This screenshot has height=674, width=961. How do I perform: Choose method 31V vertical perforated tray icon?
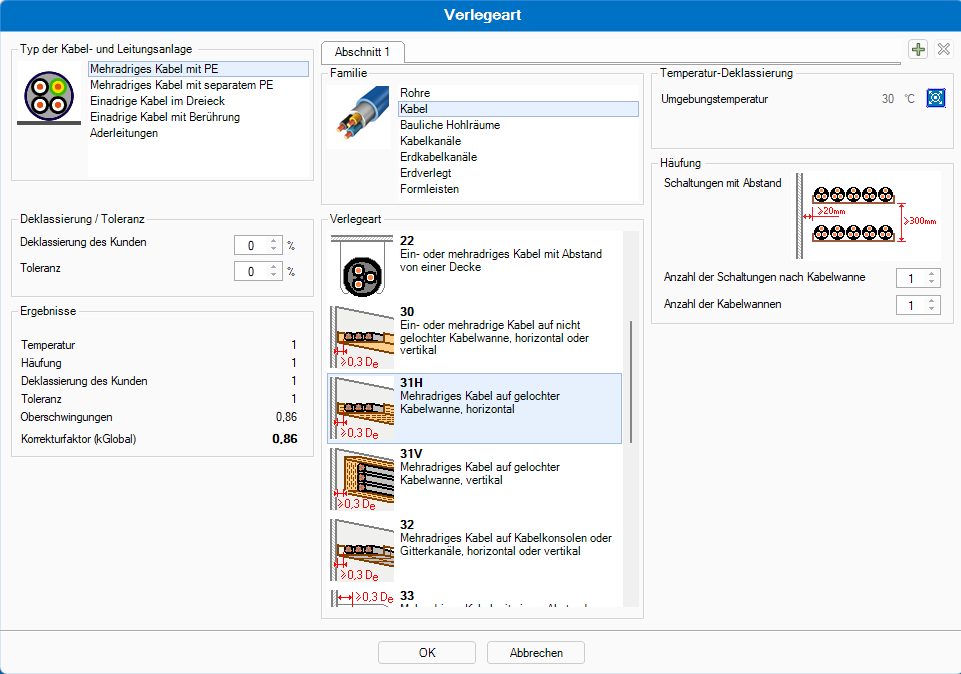[361, 479]
